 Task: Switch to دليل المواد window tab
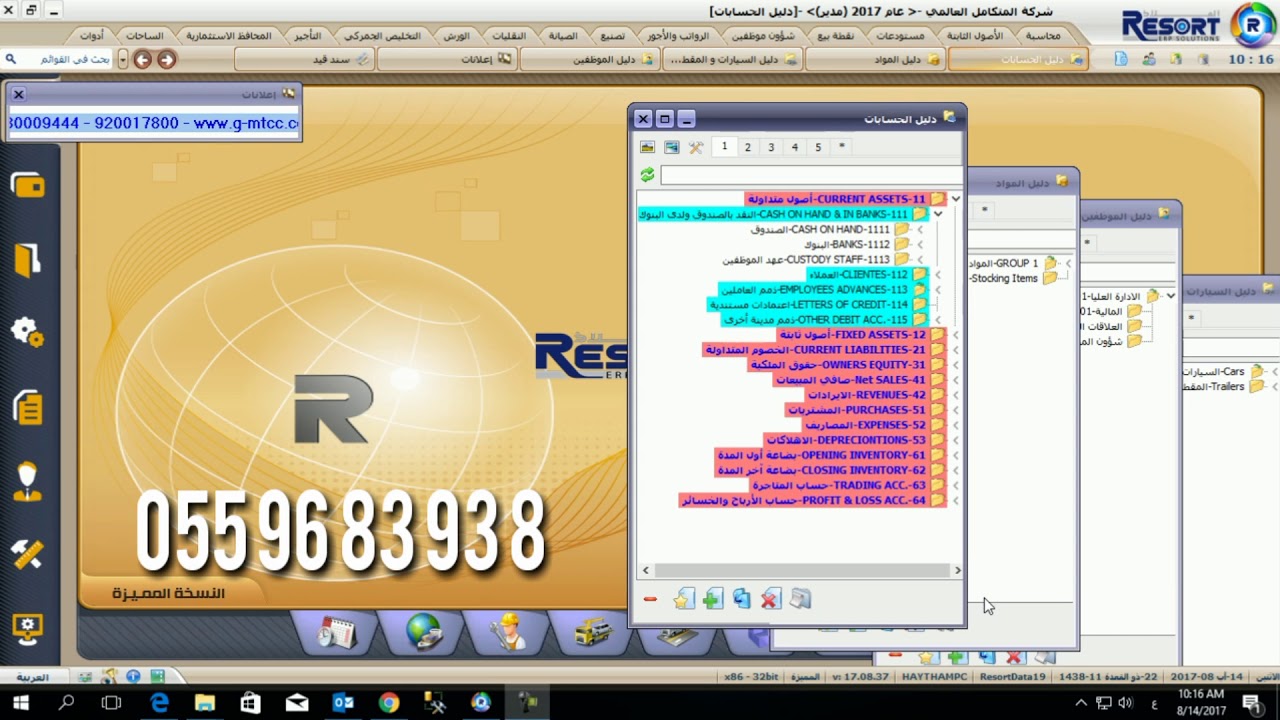(x=876, y=60)
